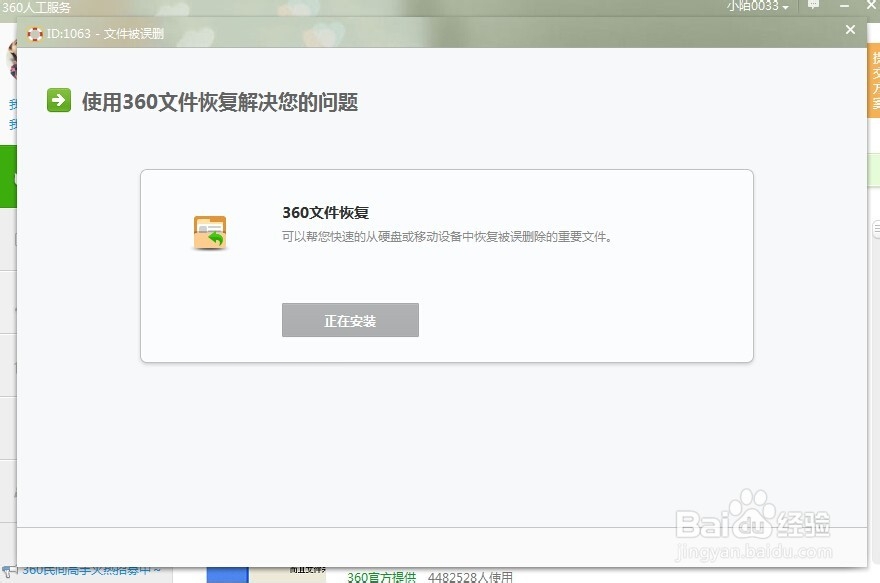880x583 pixels.
Task: Click the 正在安装 button
Action: pos(350,320)
